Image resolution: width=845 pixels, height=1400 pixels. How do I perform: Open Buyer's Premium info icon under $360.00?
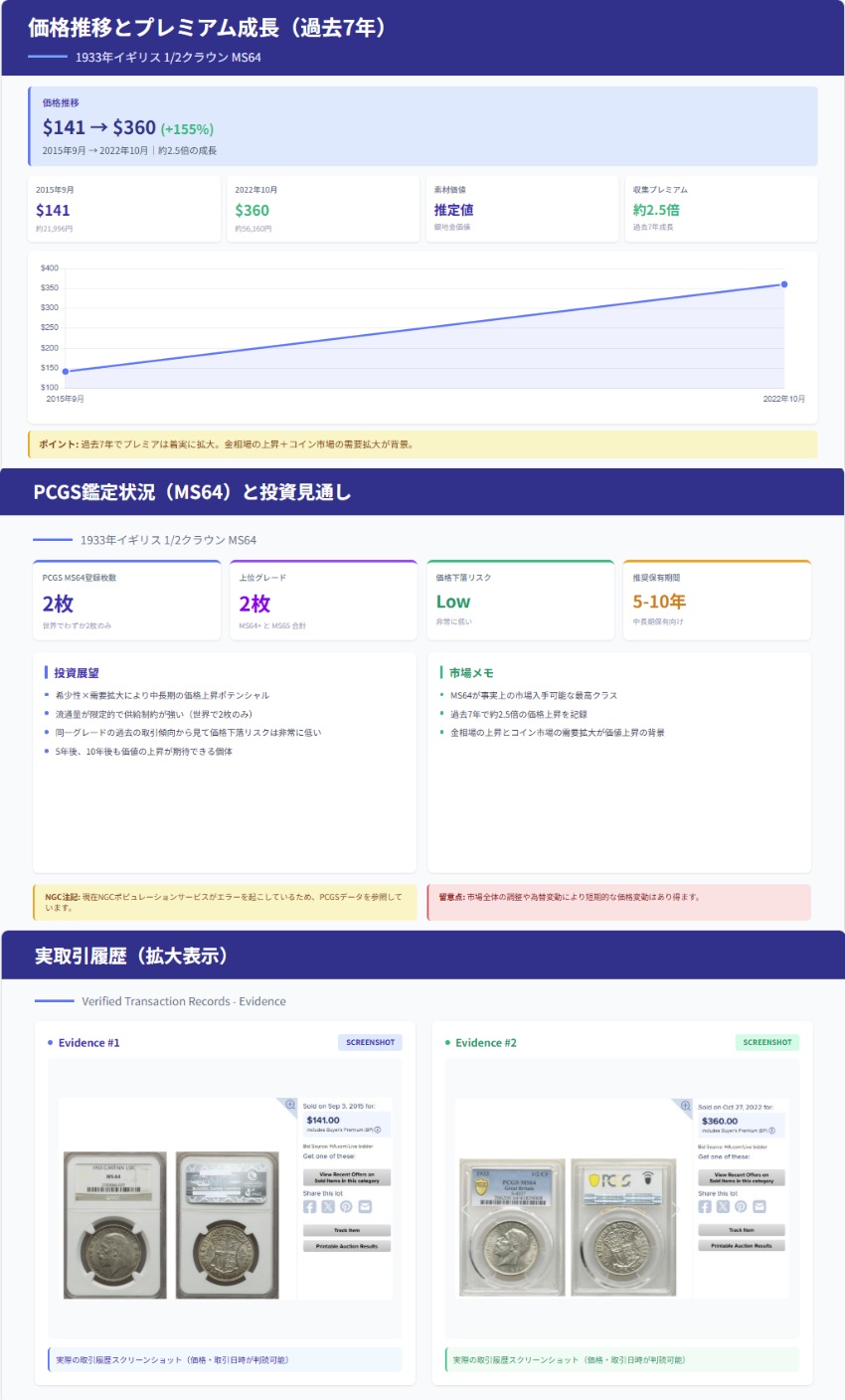(x=772, y=1131)
